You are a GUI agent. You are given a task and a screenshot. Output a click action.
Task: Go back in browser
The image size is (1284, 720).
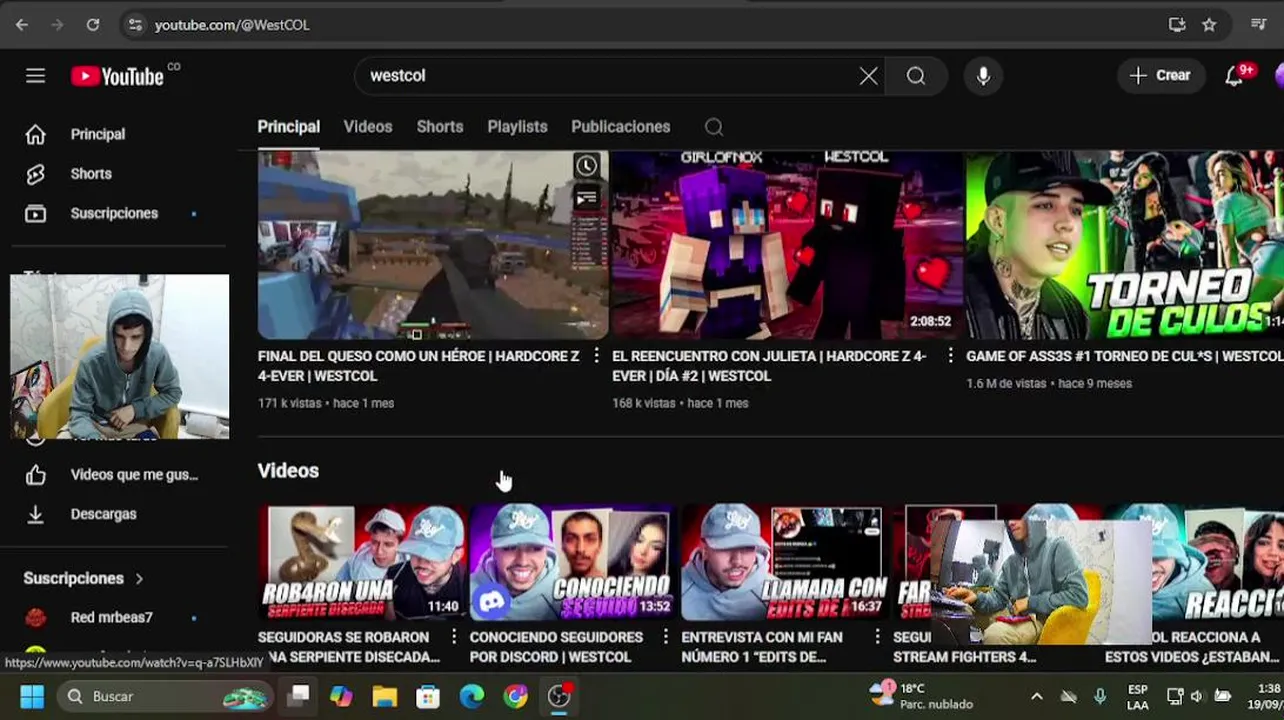22,25
